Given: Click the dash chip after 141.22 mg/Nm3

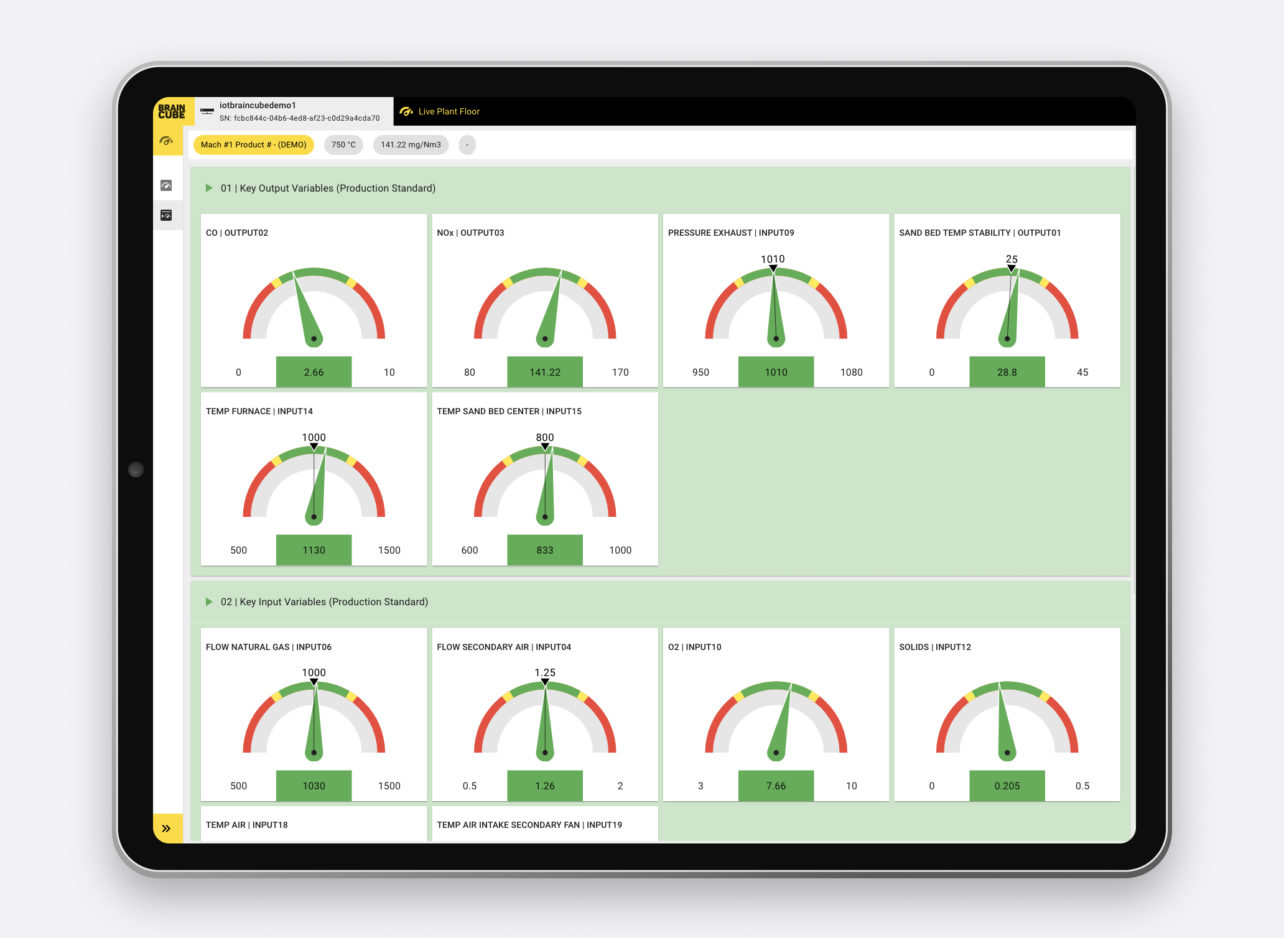Looking at the screenshot, I should click(x=467, y=145).
